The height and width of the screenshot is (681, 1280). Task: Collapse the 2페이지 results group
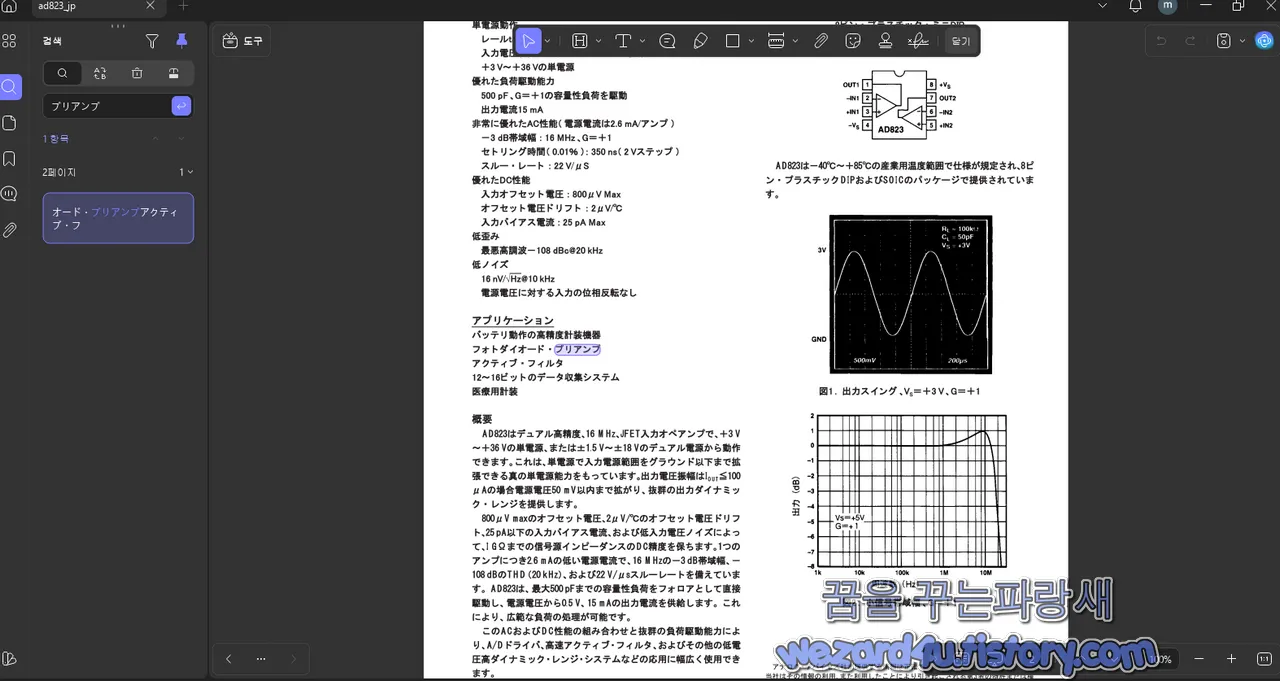click(190, 172)
